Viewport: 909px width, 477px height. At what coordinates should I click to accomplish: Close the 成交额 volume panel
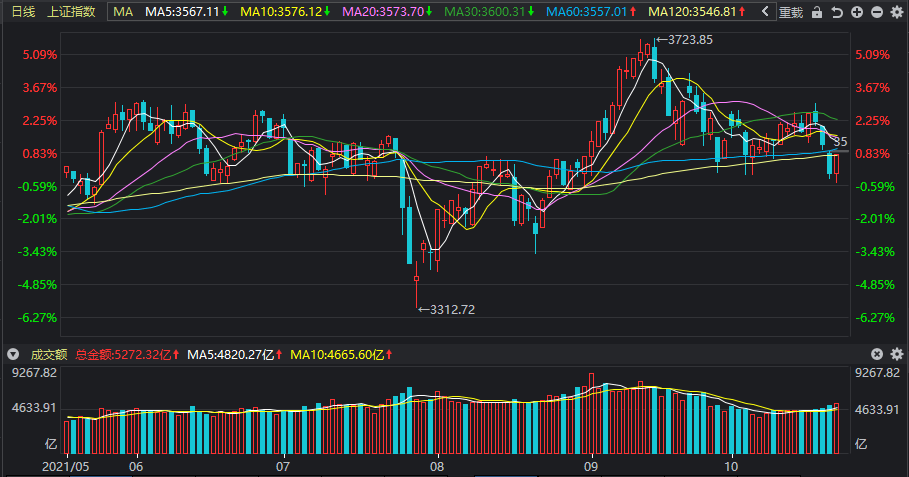click(x=877, y=354)
